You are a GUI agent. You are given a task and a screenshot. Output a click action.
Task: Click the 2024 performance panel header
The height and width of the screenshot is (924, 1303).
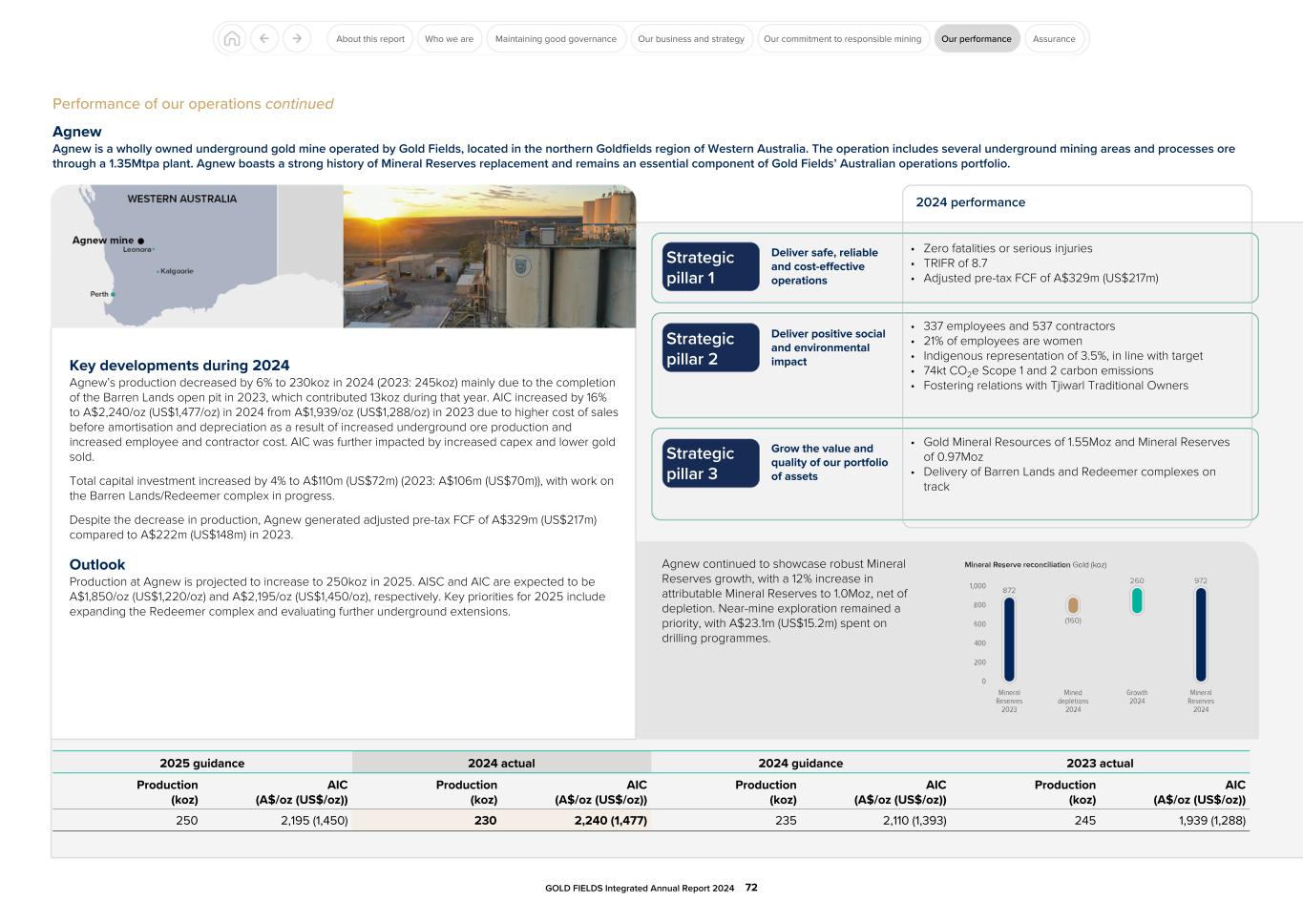970,202
